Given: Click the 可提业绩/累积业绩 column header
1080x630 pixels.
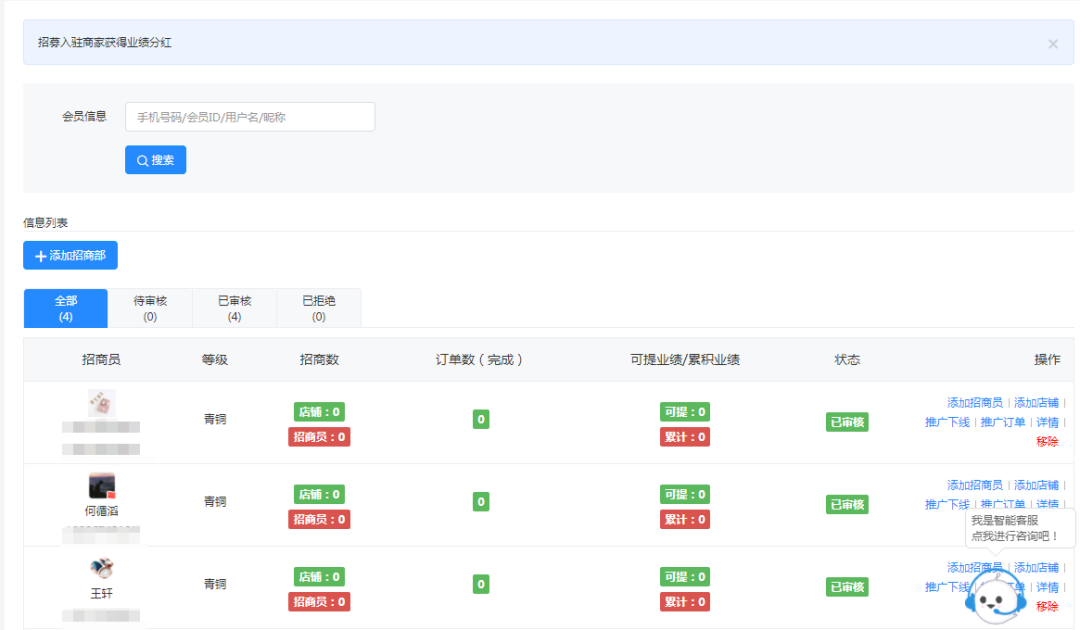Looking at the screenshot, I should (685, 359).
